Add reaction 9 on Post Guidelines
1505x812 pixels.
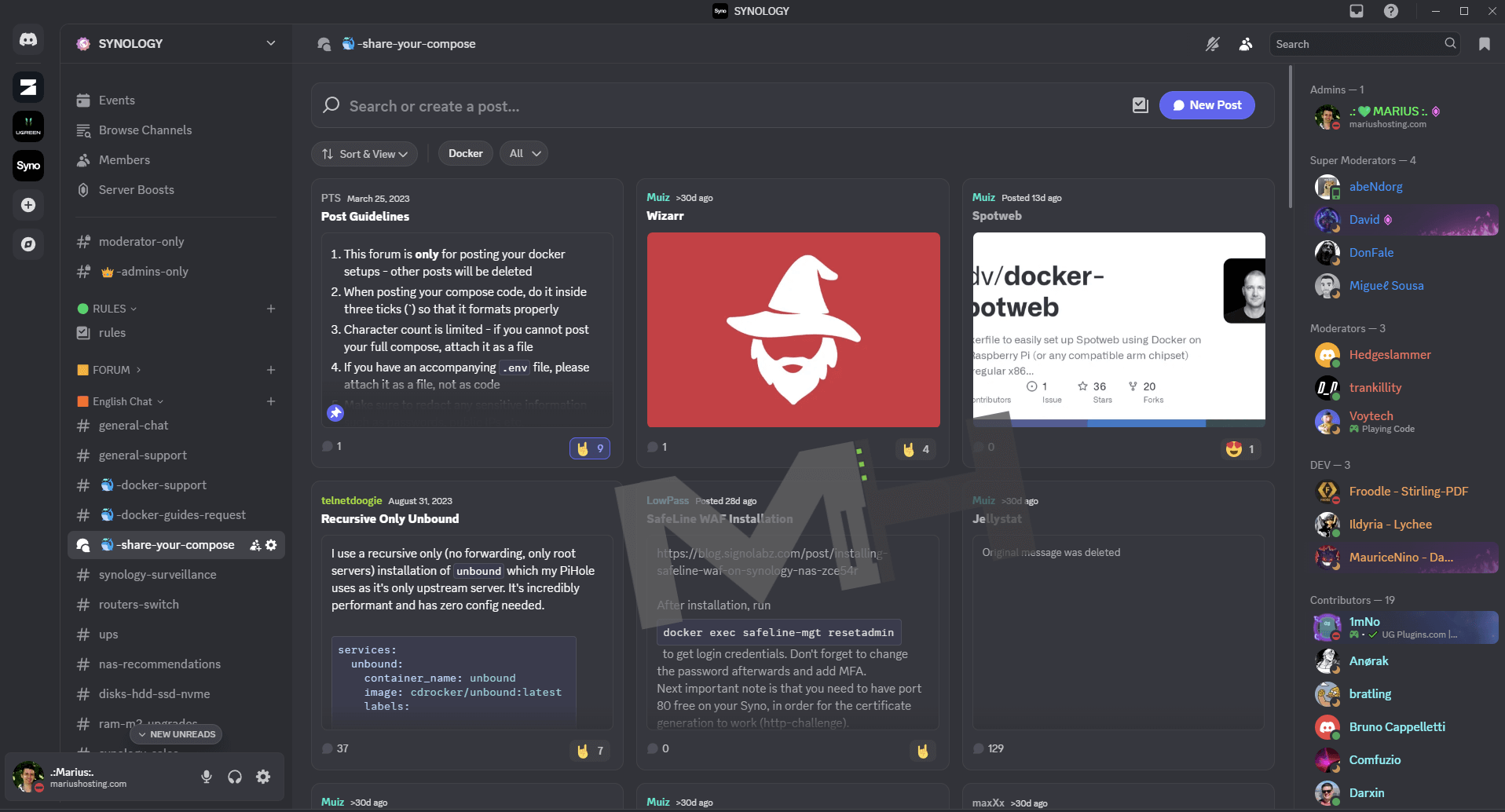(590, 448)
